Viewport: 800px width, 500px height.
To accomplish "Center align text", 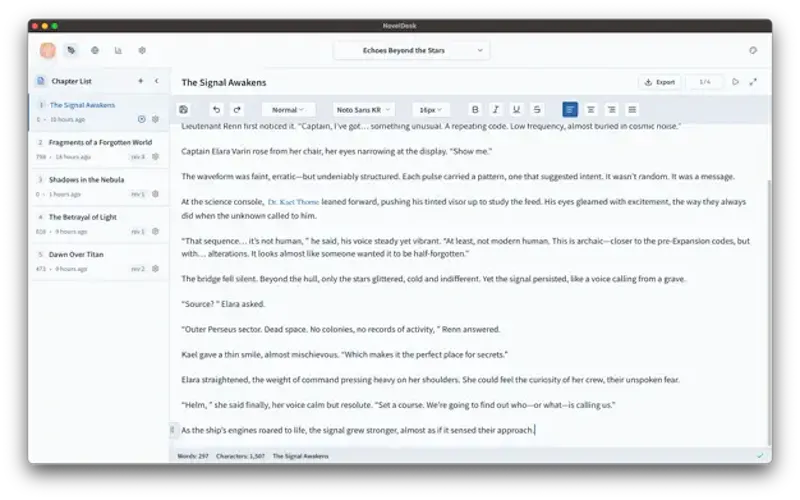I will pos(591,110).
